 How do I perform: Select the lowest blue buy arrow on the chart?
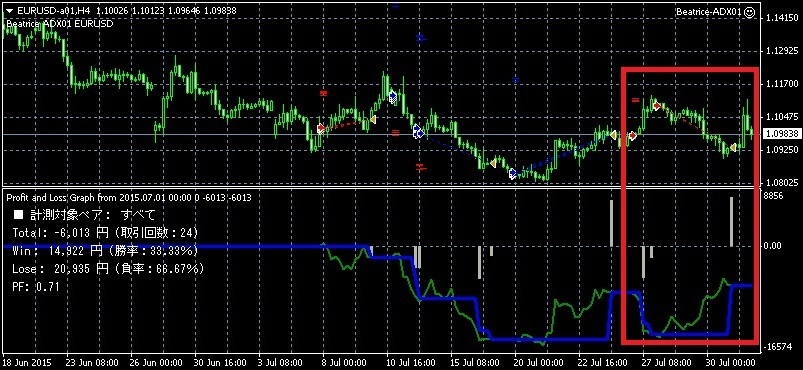513,174
